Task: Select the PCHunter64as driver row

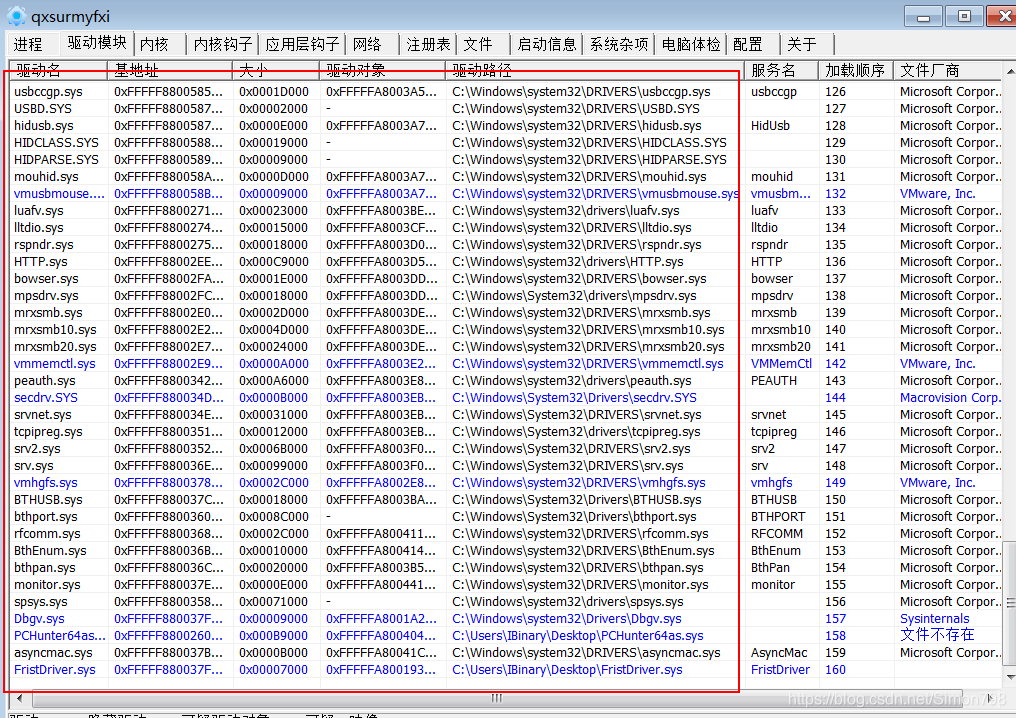Action: 507,636
